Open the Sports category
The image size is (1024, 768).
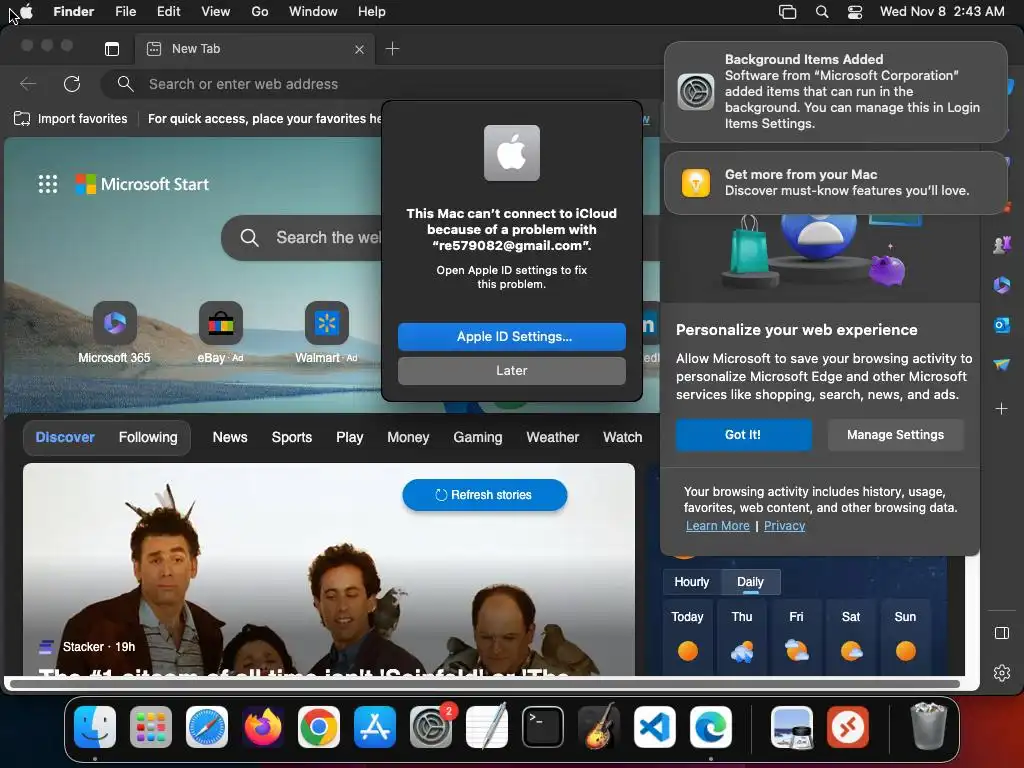pyautogui.click(x=292, y=437)
